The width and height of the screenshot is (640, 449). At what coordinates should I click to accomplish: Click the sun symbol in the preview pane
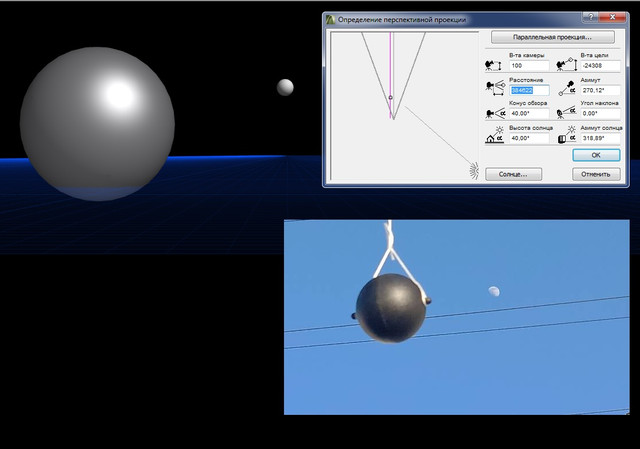click(x=473, y=171)
